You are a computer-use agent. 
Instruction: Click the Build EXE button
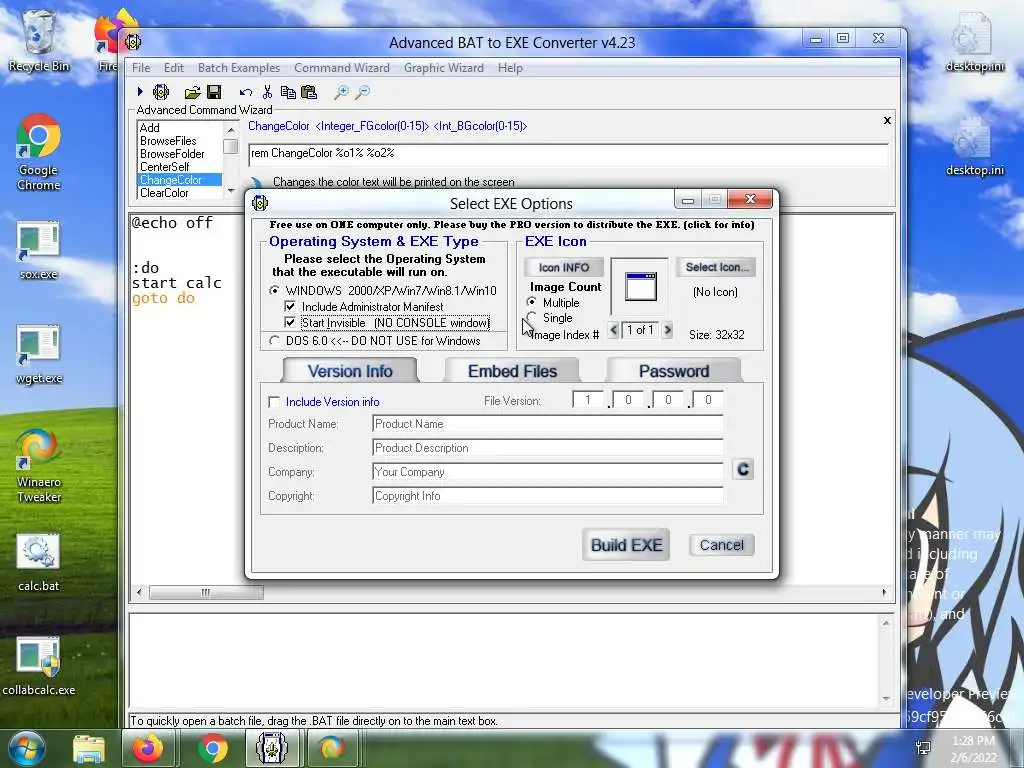pyautogui.click(x=626, y=545)
